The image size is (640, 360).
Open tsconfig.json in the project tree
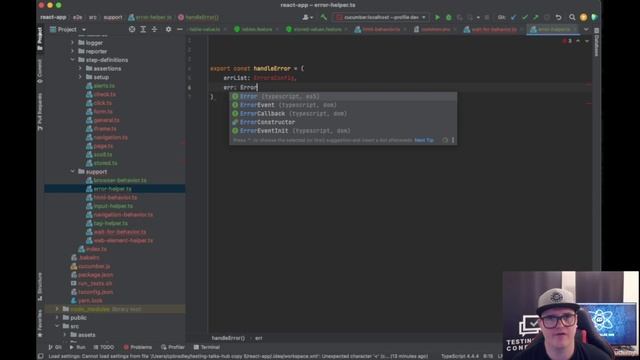pos(92,292)
